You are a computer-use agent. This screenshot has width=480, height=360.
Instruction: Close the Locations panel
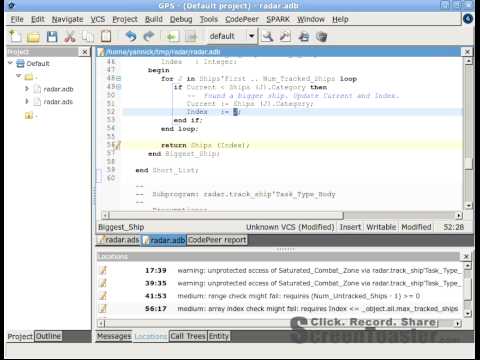466,256
